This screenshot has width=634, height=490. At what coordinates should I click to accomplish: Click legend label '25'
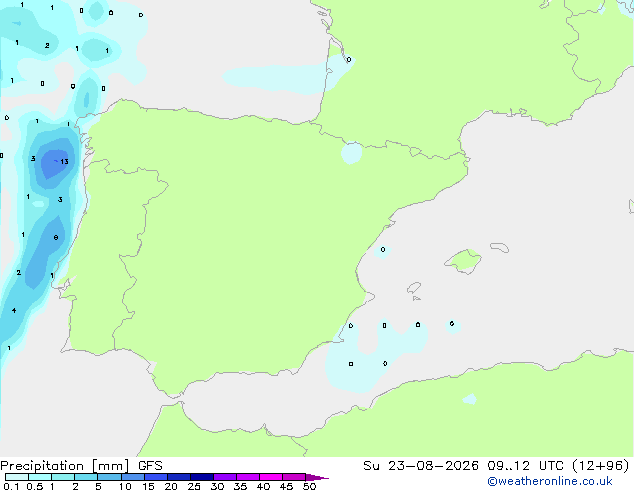coord(194,486)
